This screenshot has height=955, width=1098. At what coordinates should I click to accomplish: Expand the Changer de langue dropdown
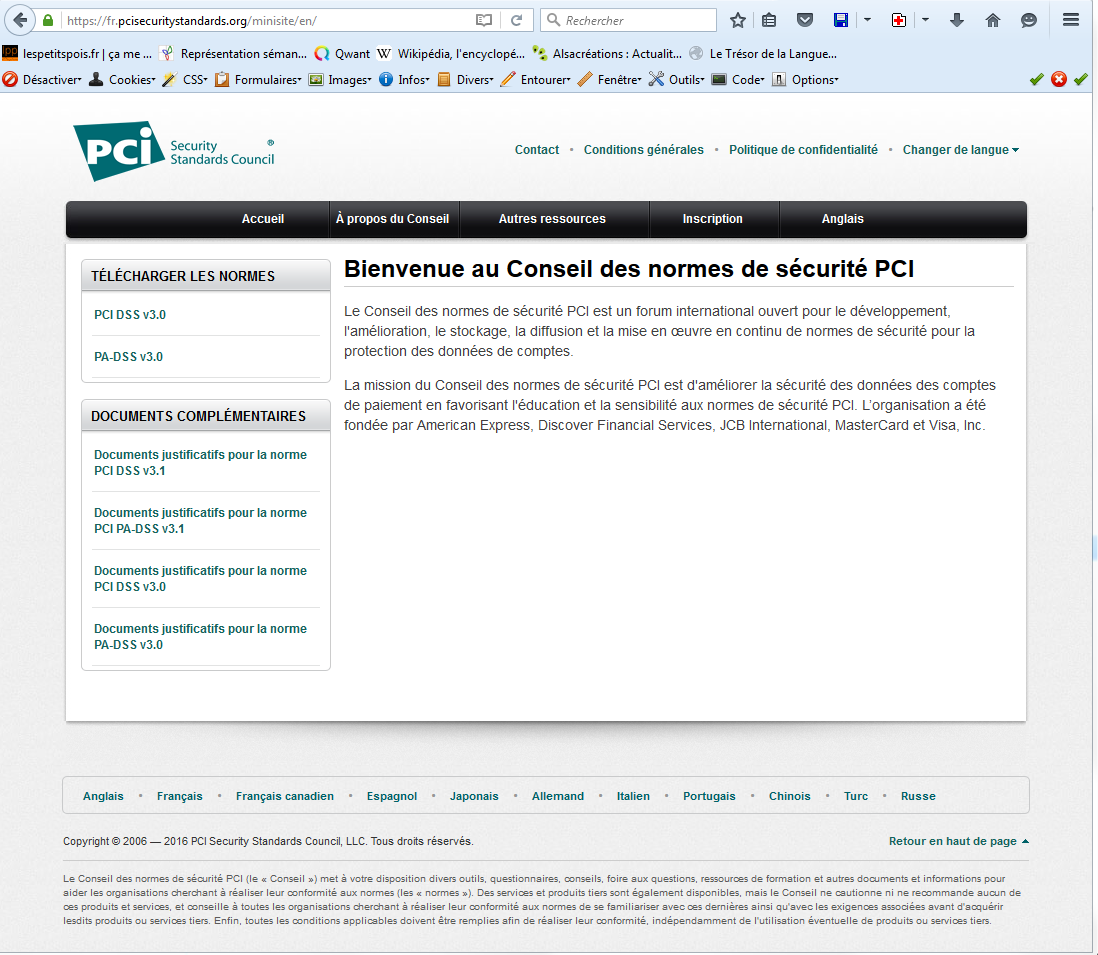pos(961,150)
